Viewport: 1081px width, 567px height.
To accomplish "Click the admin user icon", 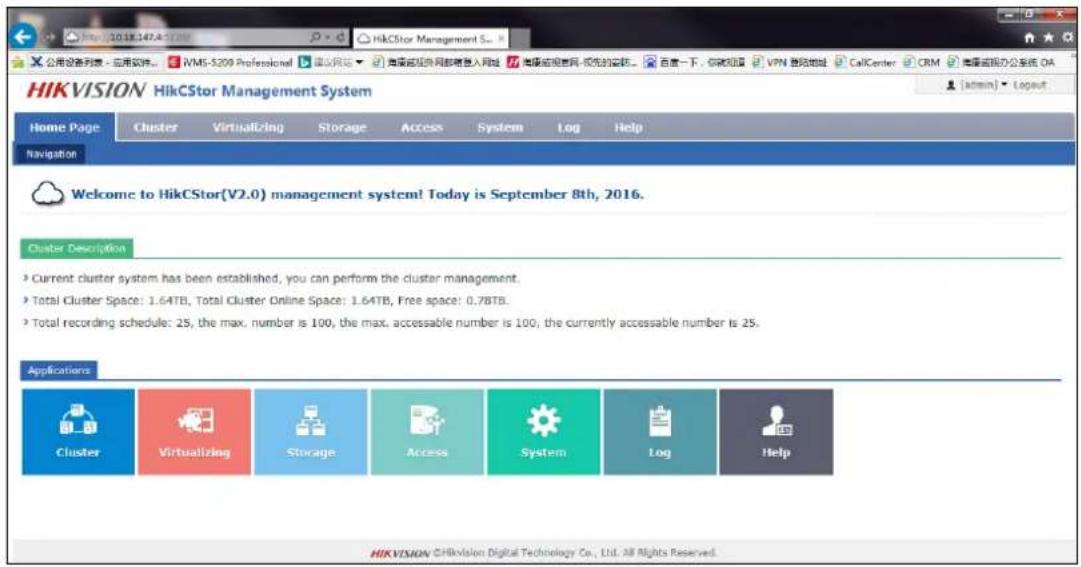I will tap(951, 85).
